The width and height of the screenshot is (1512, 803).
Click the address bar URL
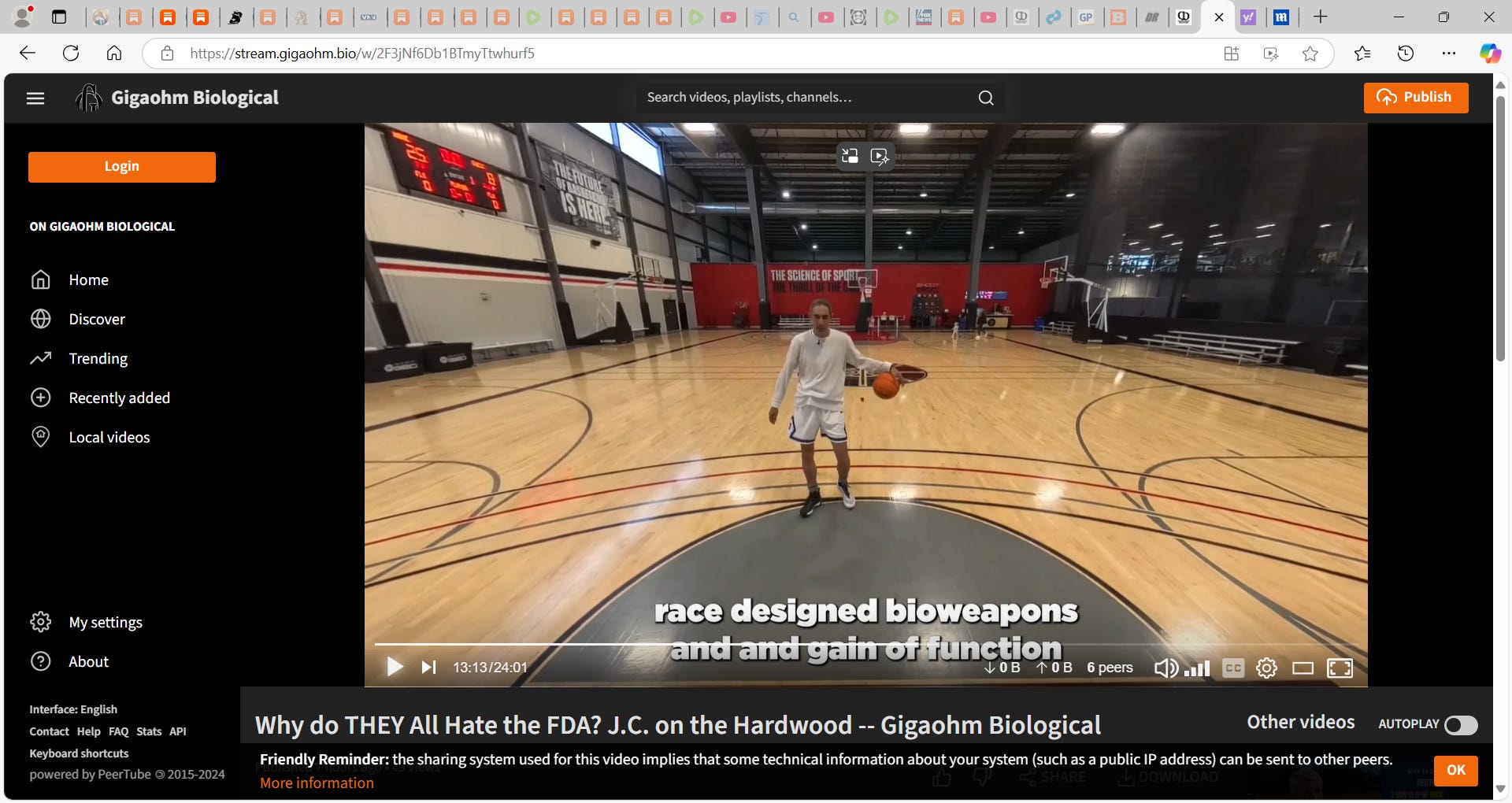[362, 54]
